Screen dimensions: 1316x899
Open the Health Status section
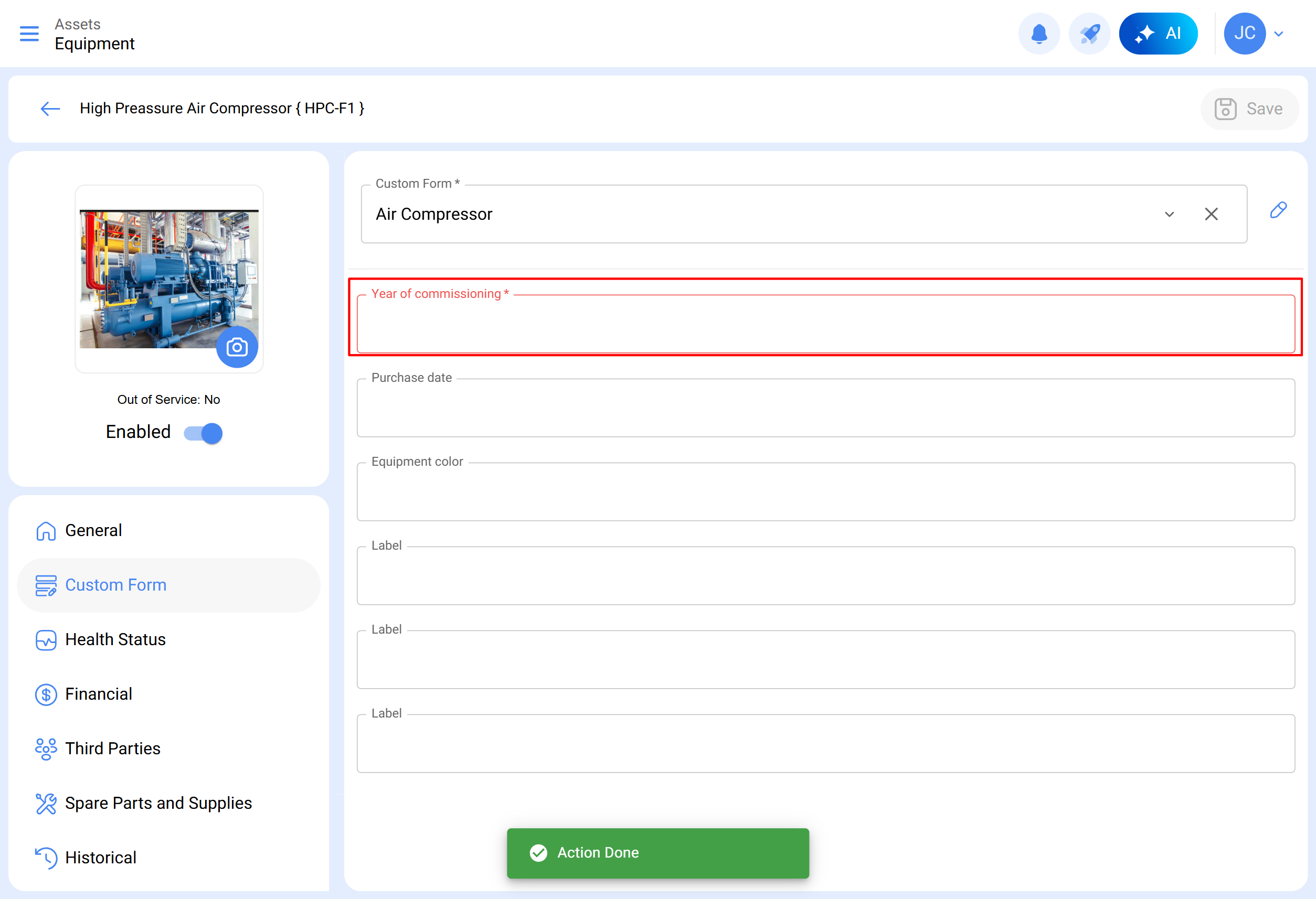point(115,640)
